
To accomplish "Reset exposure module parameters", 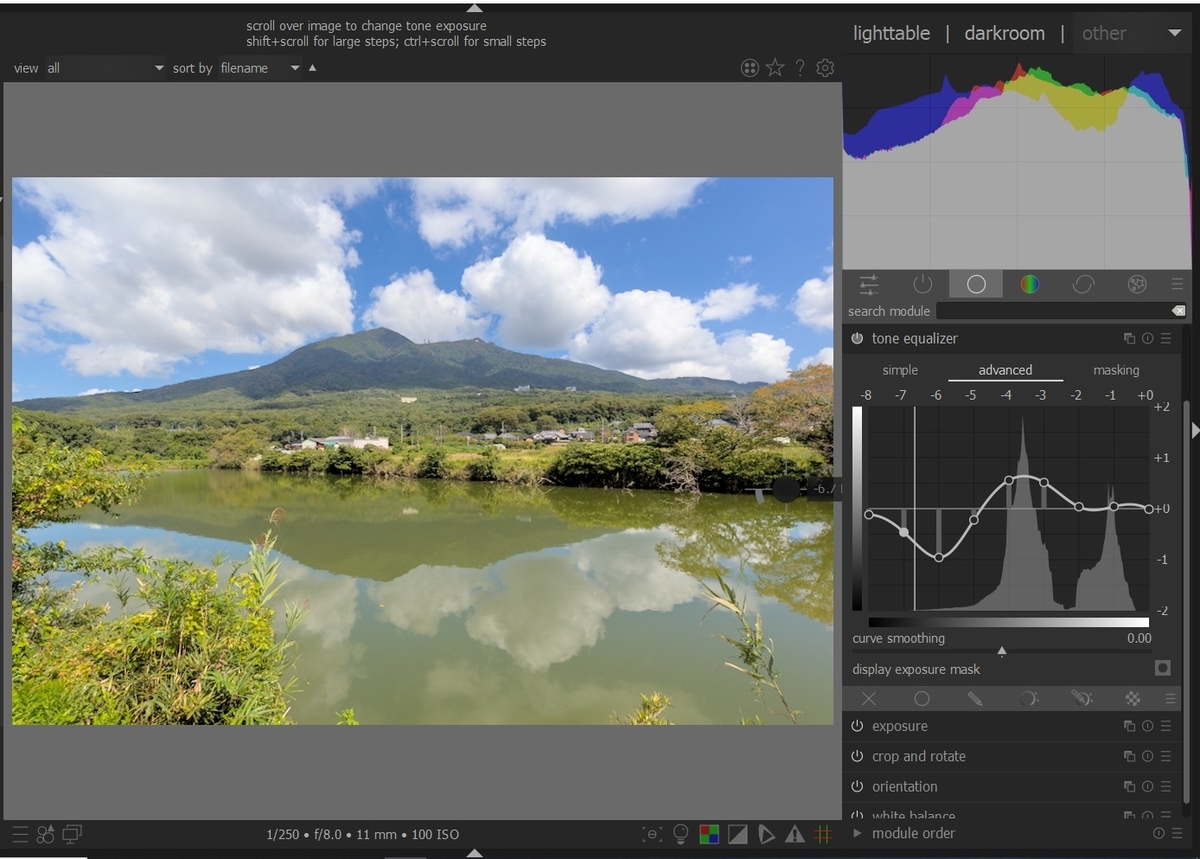I will 1147,727.
